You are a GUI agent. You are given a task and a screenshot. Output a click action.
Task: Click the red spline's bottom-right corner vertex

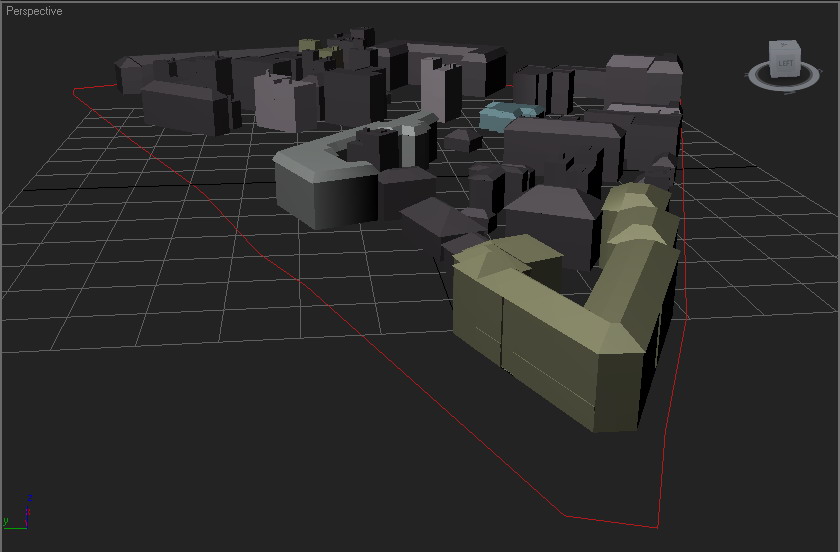click(657, 526)
